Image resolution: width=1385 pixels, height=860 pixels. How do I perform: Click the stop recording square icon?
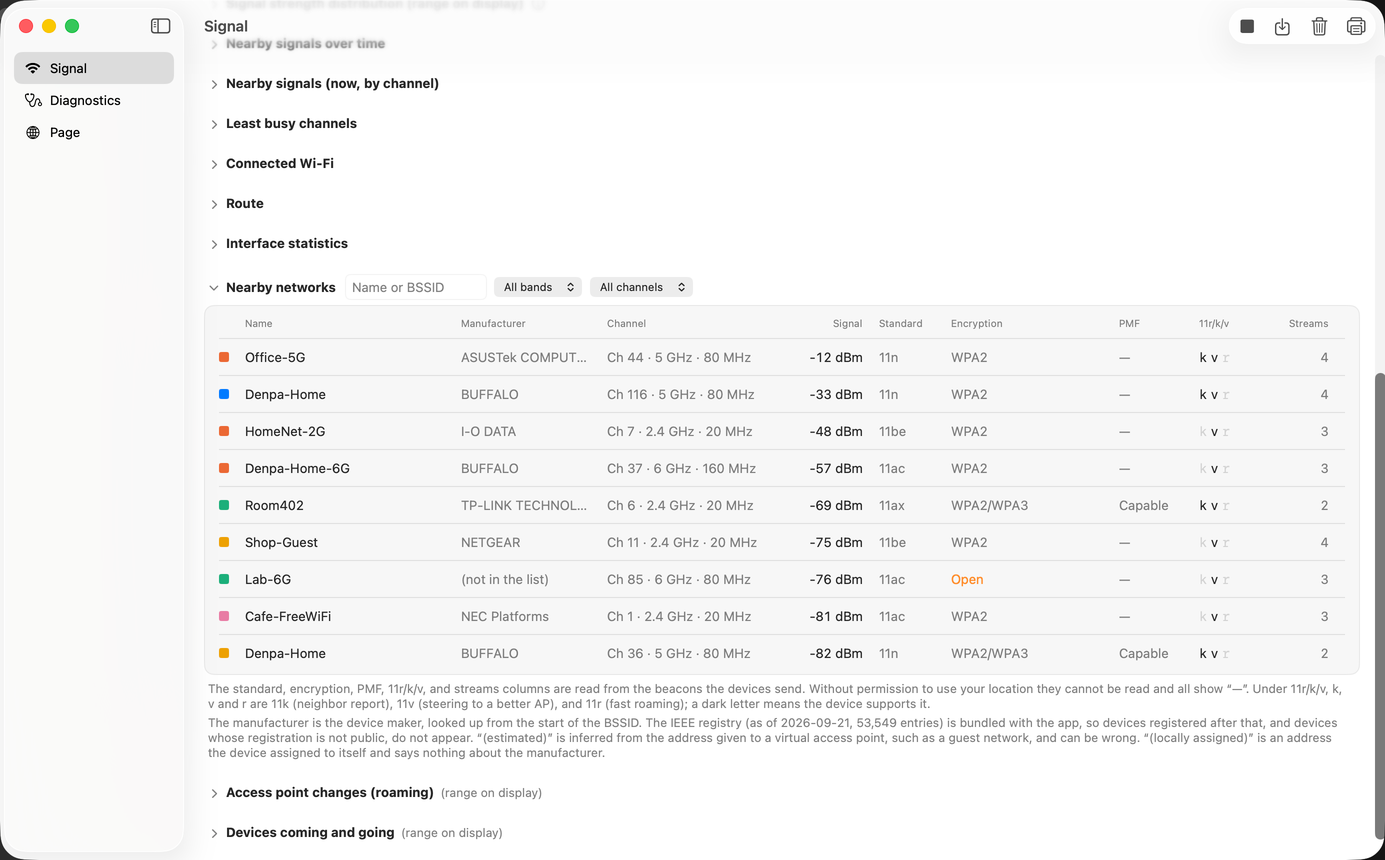[1247, 27]
